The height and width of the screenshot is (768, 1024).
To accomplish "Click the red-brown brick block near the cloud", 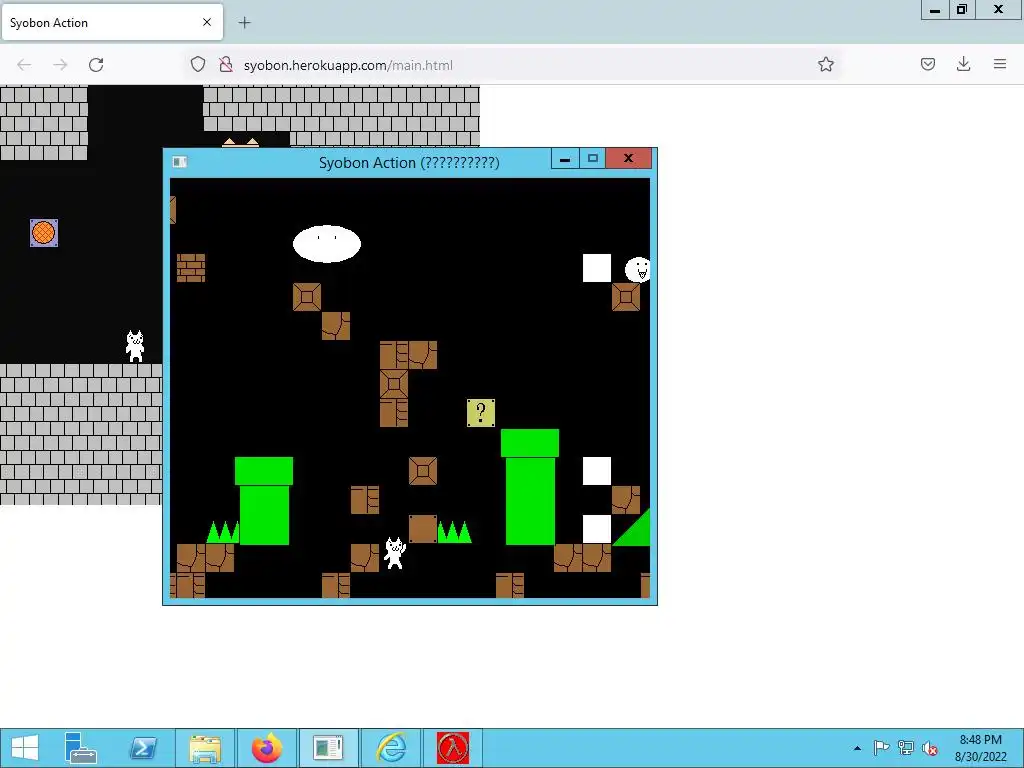I will pos(191,268).
